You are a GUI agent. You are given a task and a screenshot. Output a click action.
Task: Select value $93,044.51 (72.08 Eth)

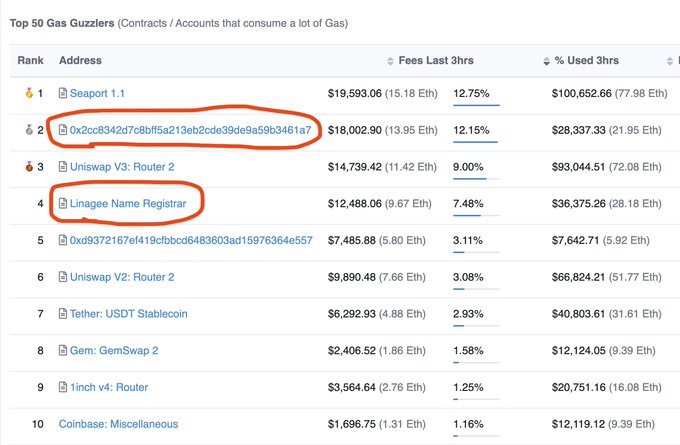point(606,167)
